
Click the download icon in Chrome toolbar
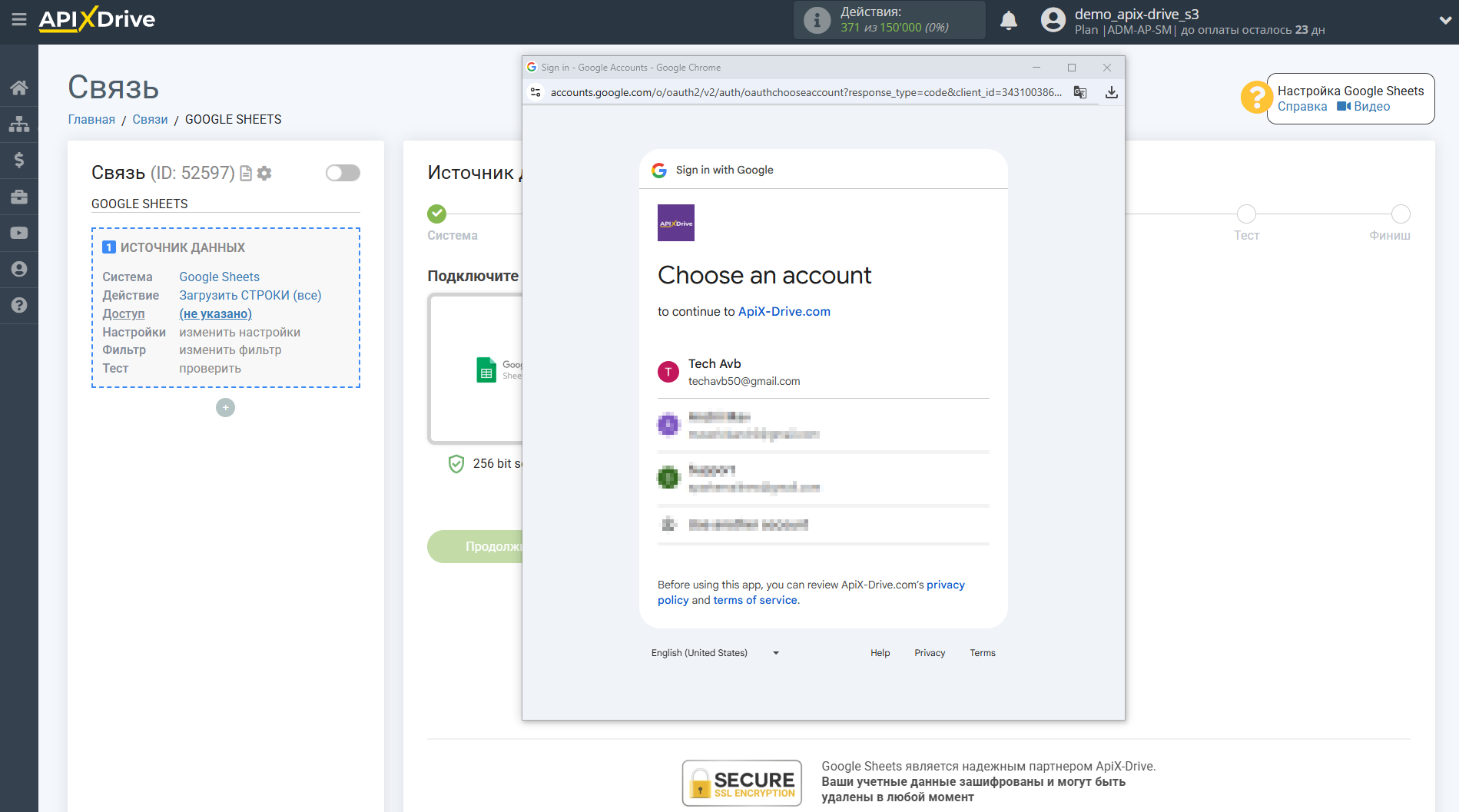point(1111,92)
